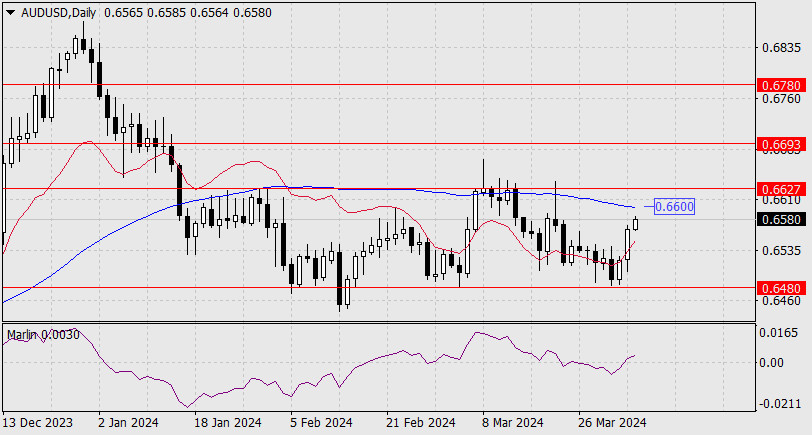Click the 0.0165 Marlin scale value
812x435 pixels.
click(x=778, y=333)
